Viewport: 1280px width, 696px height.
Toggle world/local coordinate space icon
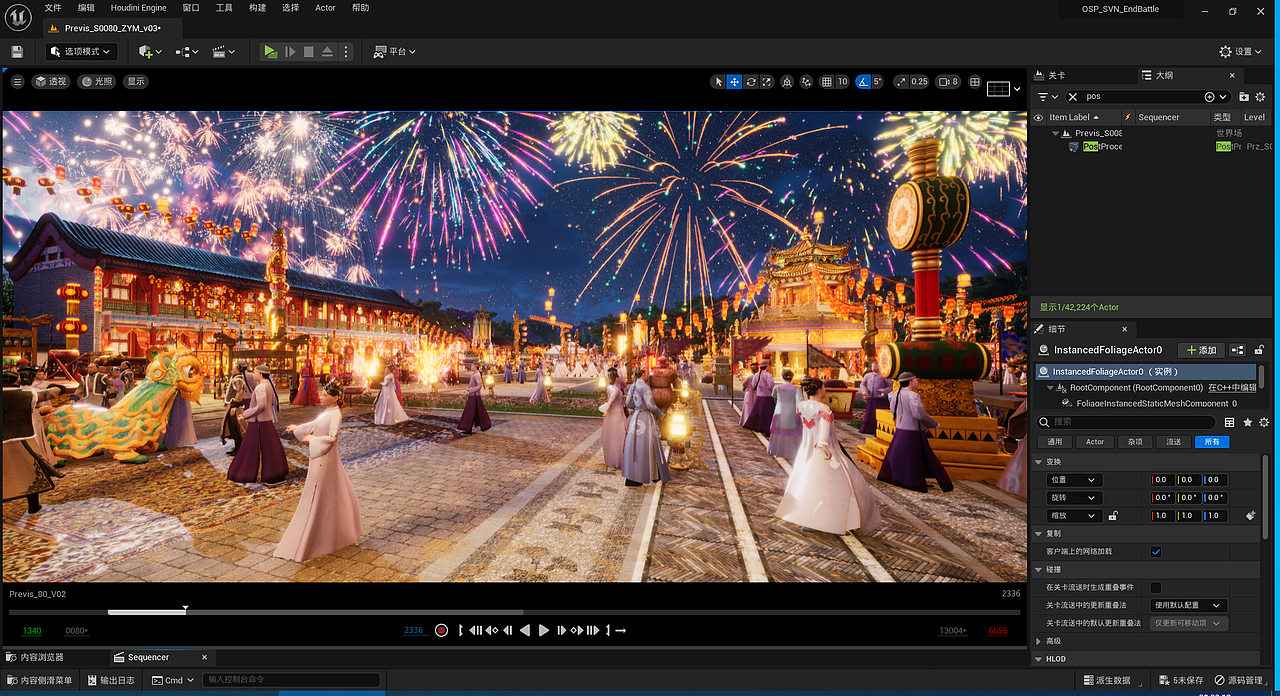point(787,82)
